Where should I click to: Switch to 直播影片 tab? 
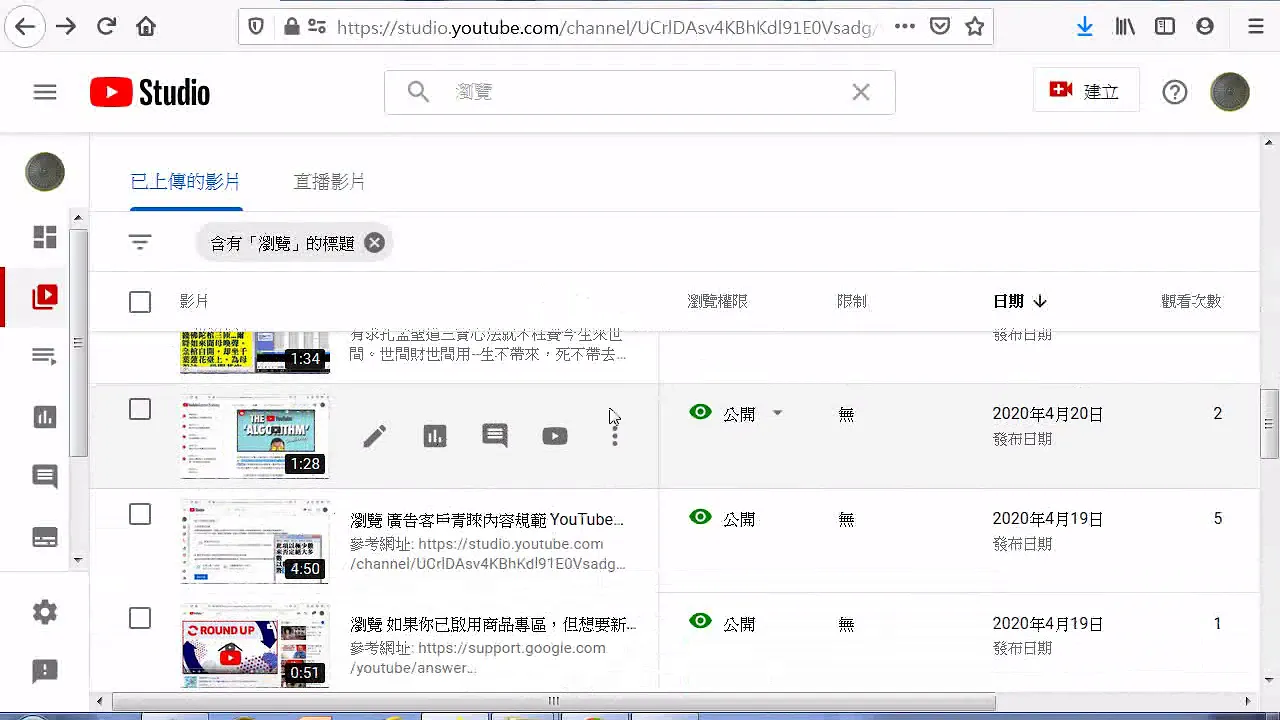(x=329, y=182)
